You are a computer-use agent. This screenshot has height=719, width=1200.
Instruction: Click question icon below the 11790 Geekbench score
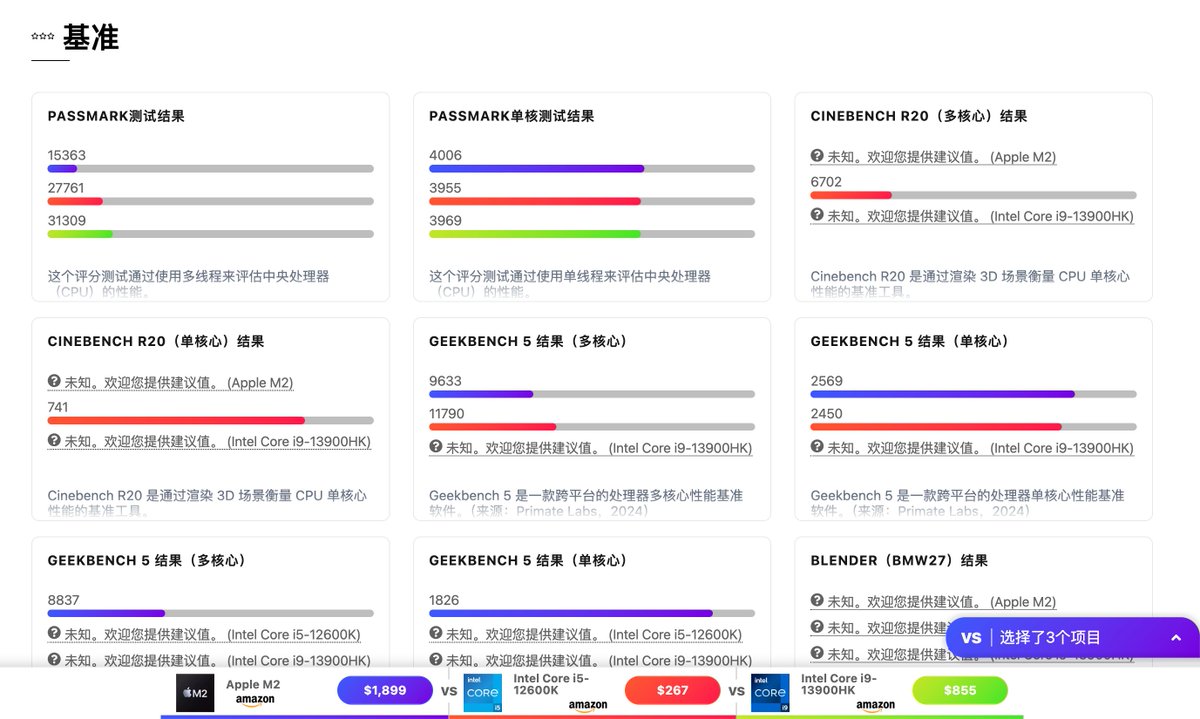(x=436, y=448)
